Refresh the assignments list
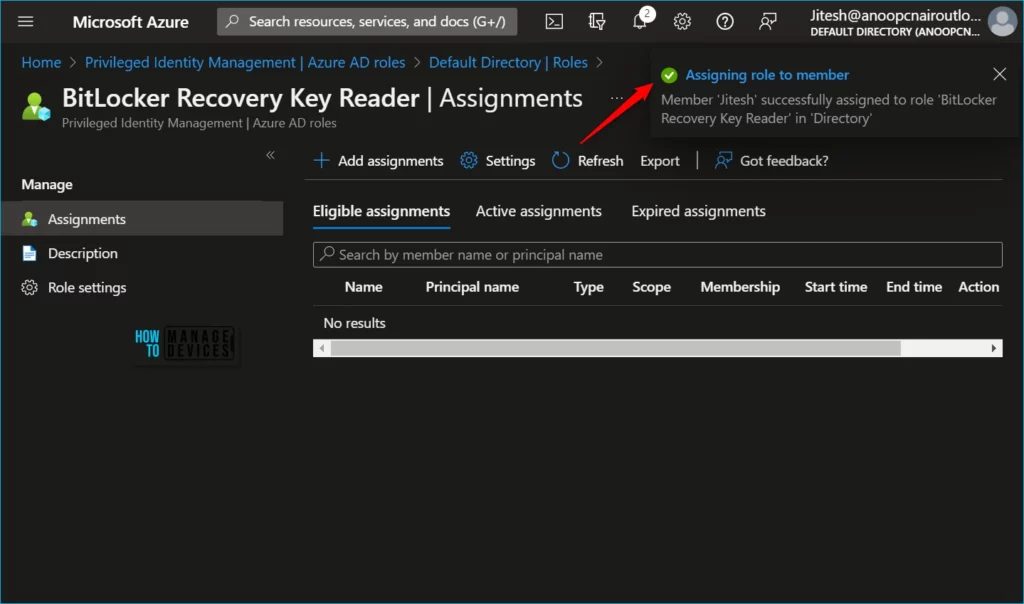Screen dimensions: 1024x604 tap(588, 161)
